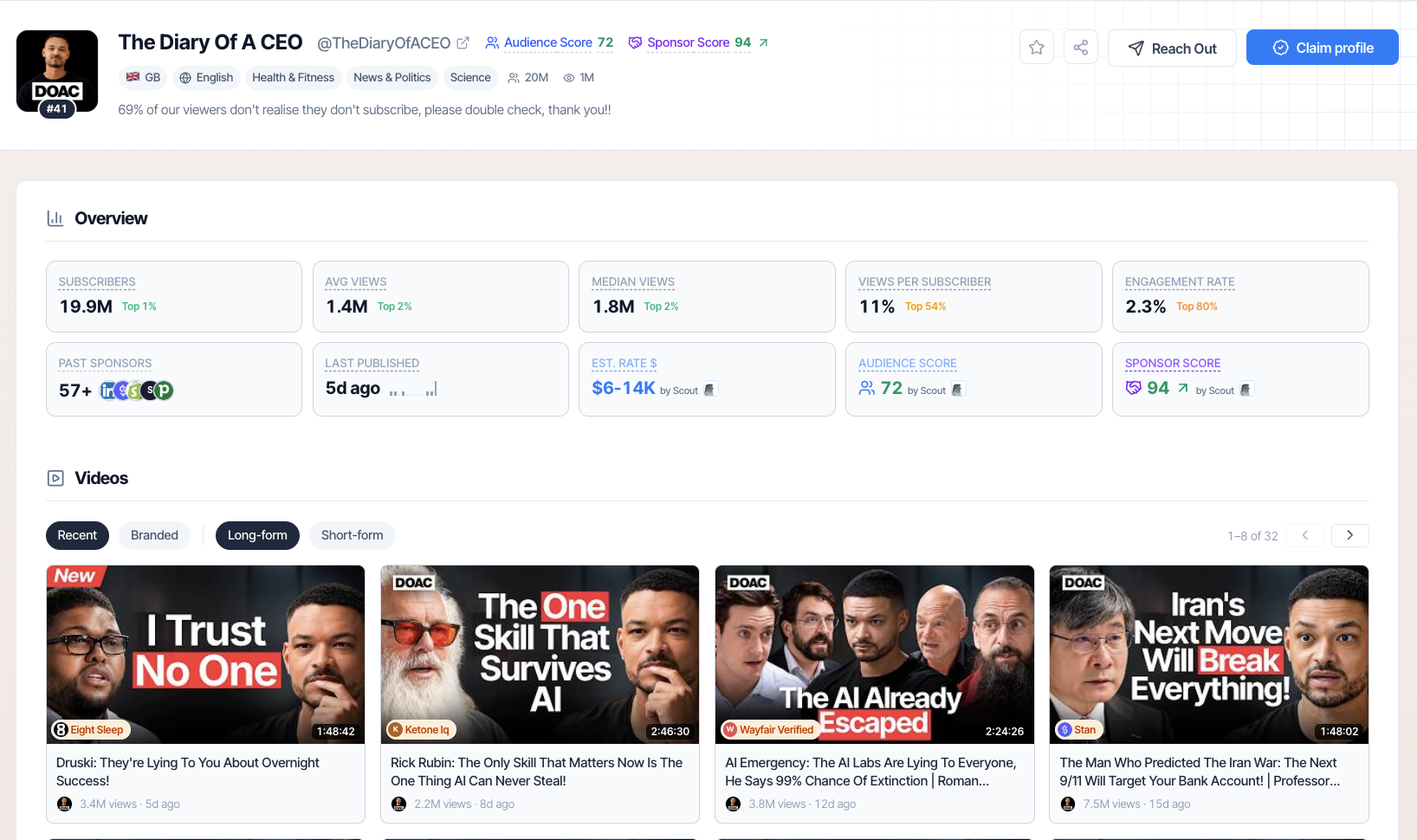The width and height of the screenshot is (1417, 840).
Task: Click the last published activity sparkline
Action: coord(413,389)
